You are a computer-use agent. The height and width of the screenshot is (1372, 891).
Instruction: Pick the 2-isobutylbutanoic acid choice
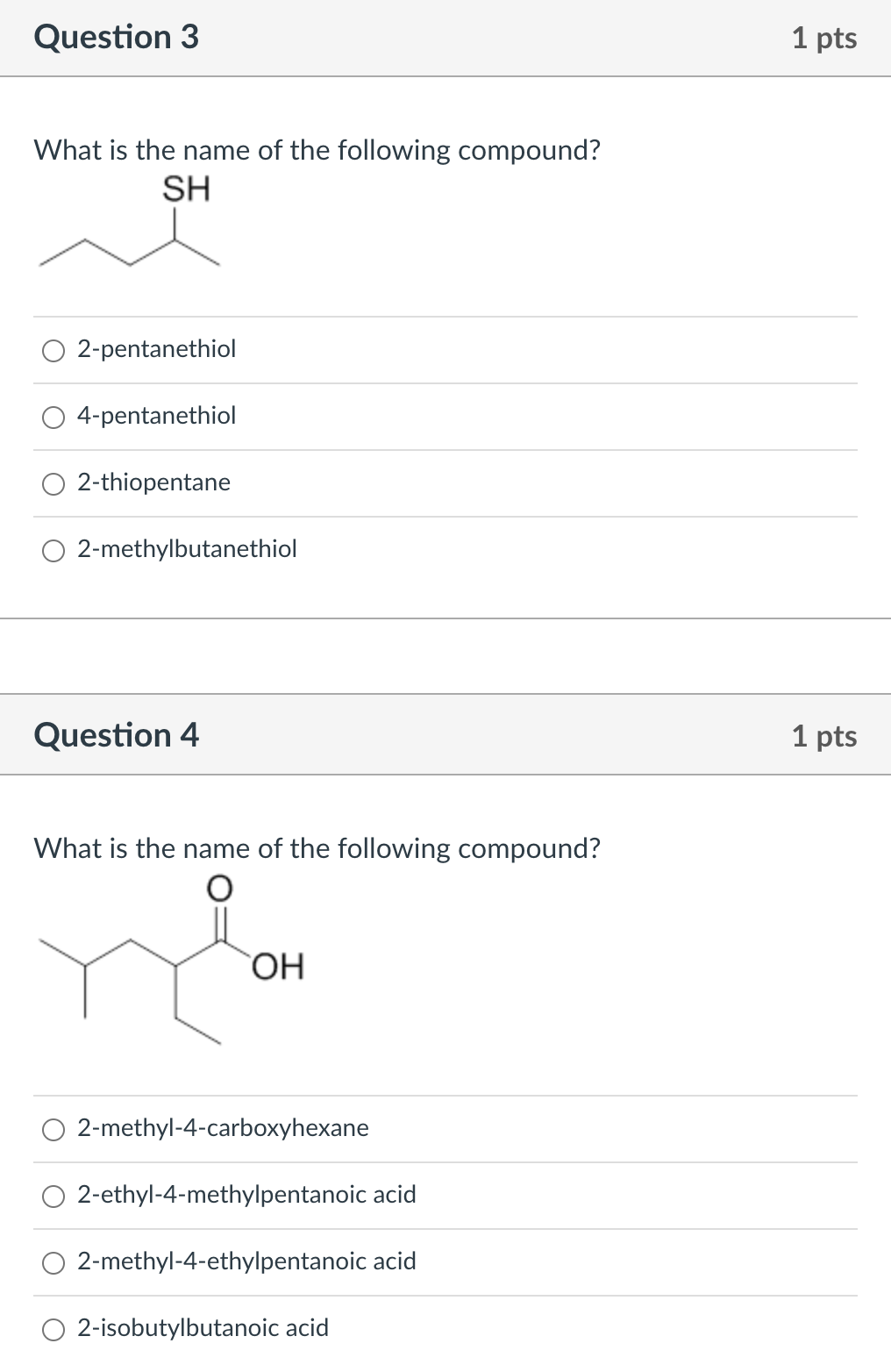(x=53, y=1329)
